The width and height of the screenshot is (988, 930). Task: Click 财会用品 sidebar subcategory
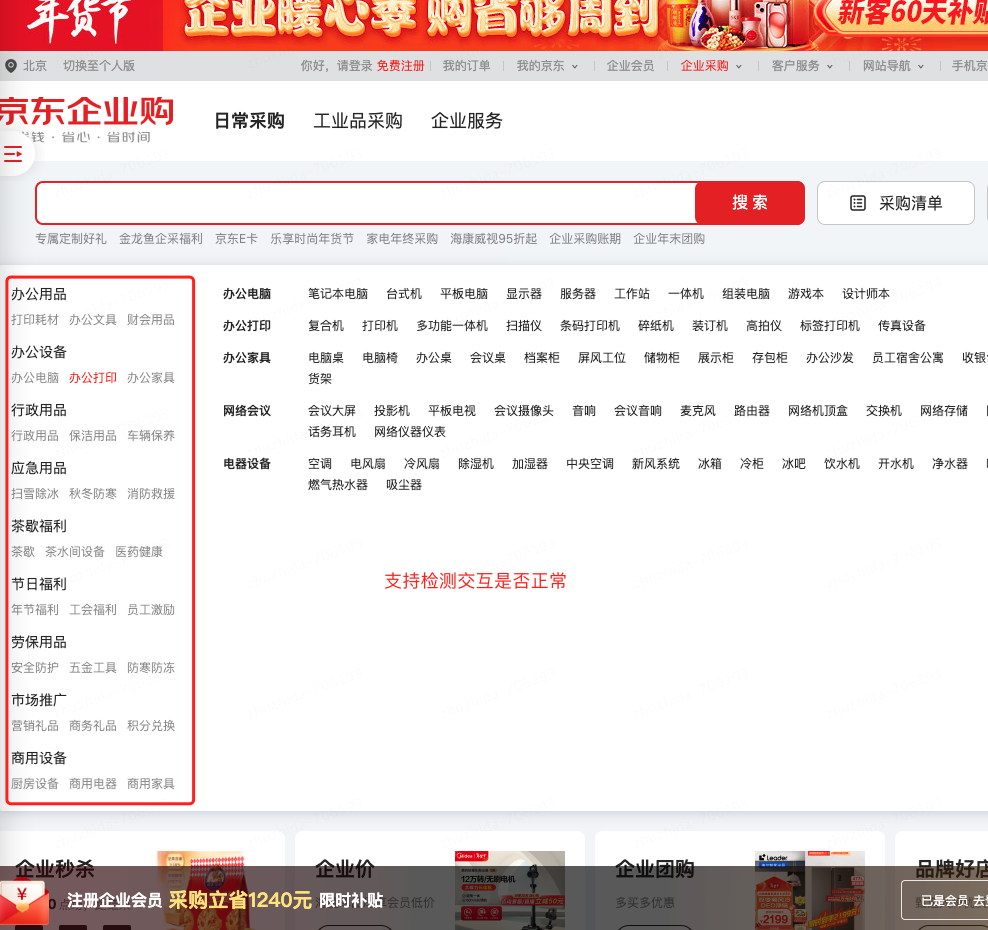click(x=151, y=319)
